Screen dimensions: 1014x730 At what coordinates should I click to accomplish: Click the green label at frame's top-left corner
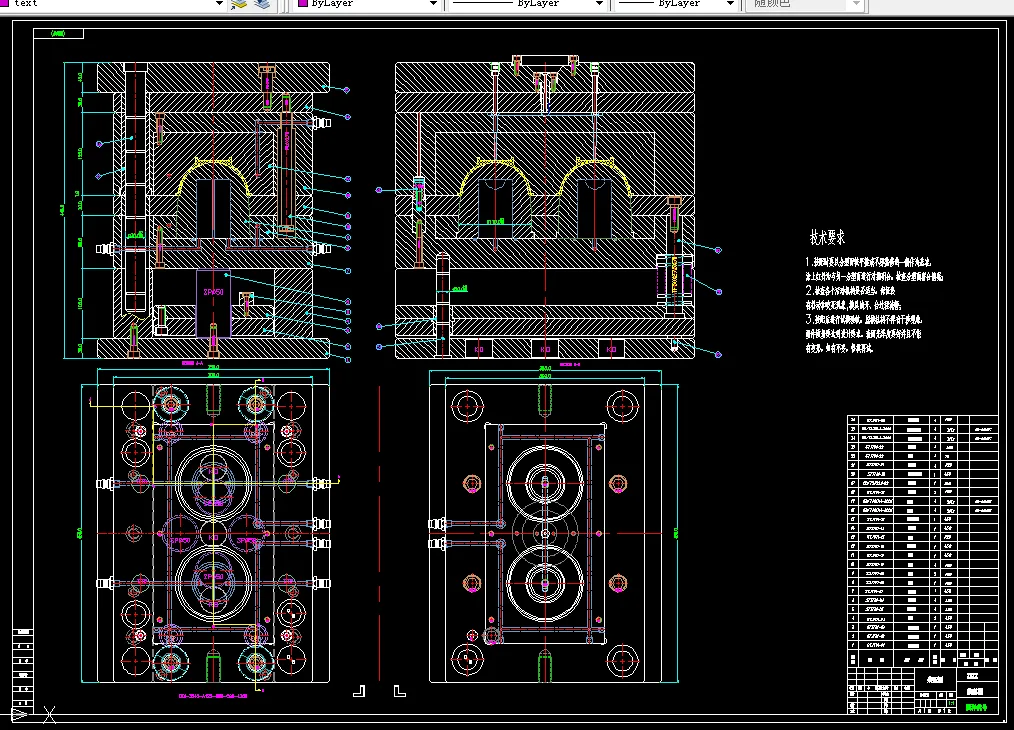[x=57, y=33]
